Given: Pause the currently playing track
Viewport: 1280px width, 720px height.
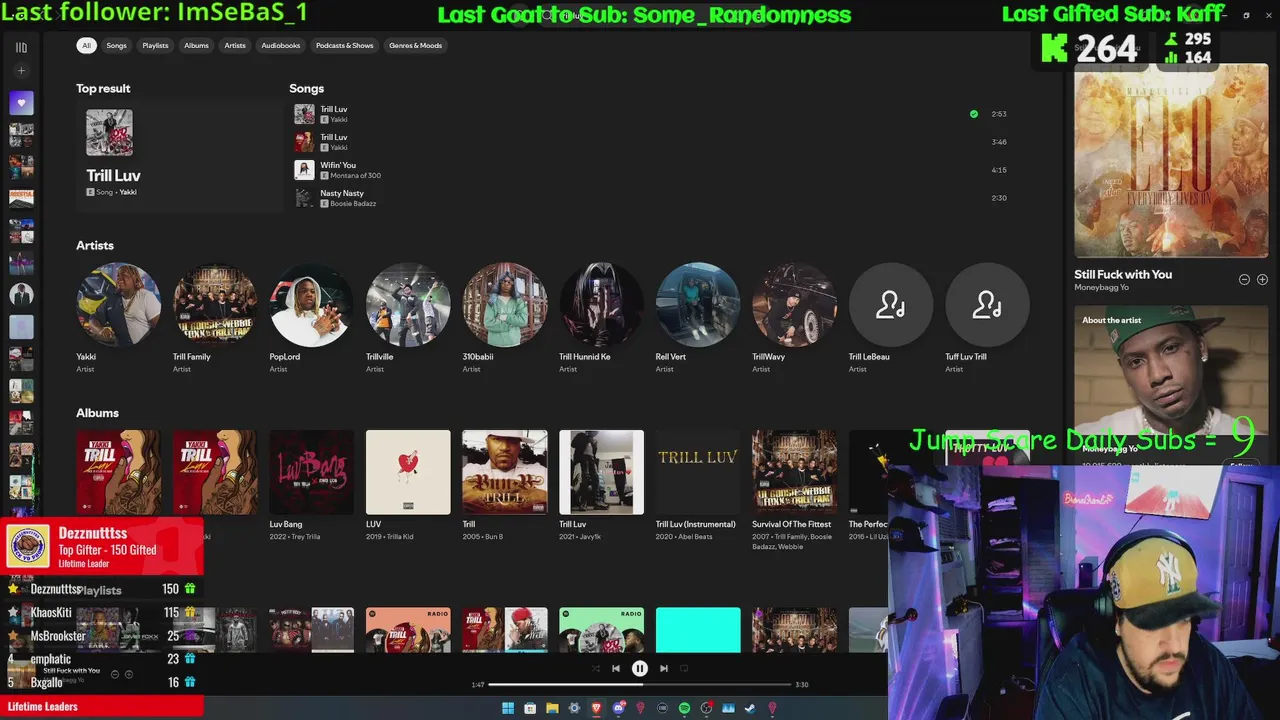Looking at the screenshot, I should (x=640, y=669).
